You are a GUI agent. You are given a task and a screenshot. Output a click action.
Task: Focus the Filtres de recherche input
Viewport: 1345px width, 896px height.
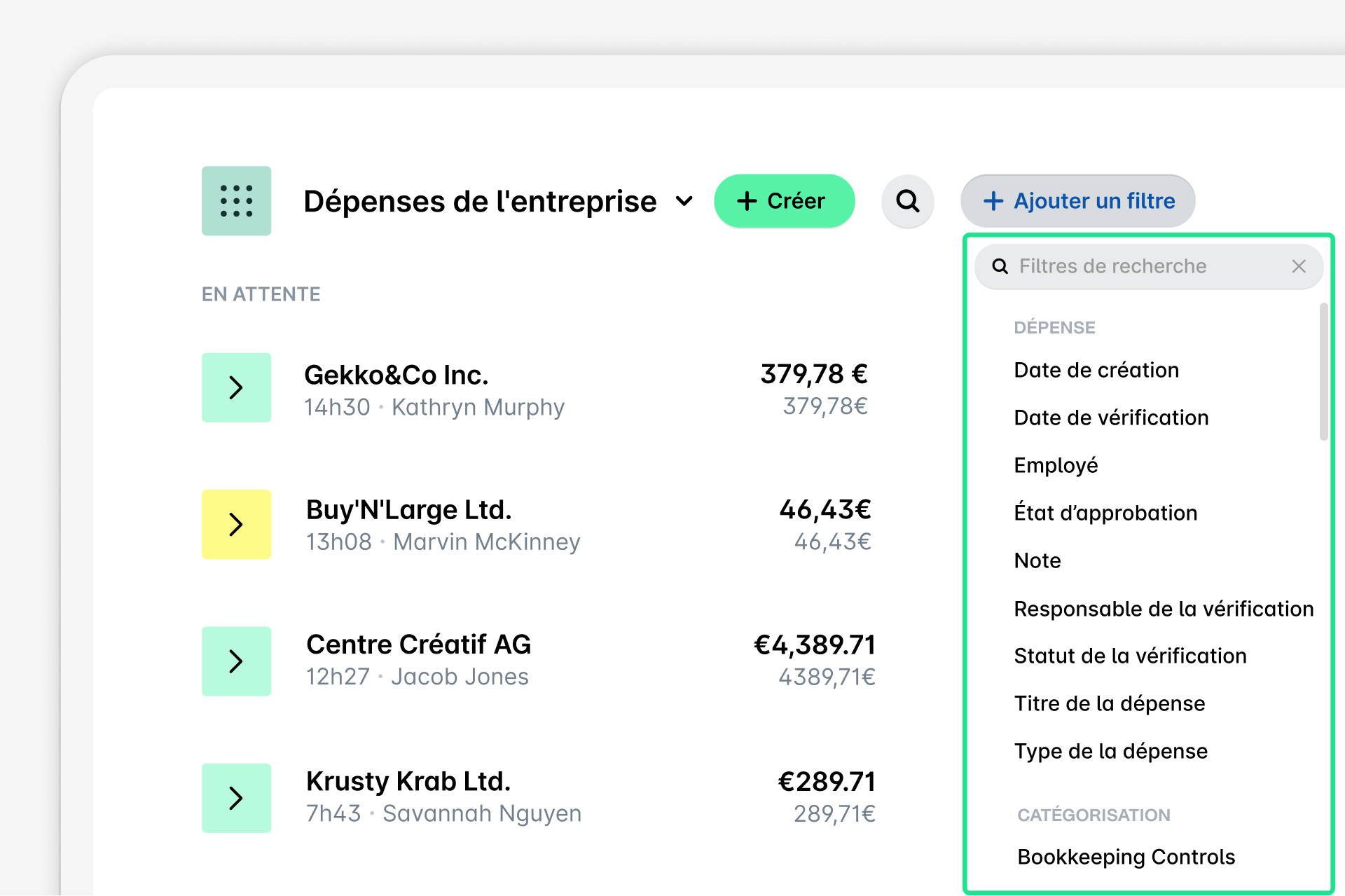click(1148, 266)
